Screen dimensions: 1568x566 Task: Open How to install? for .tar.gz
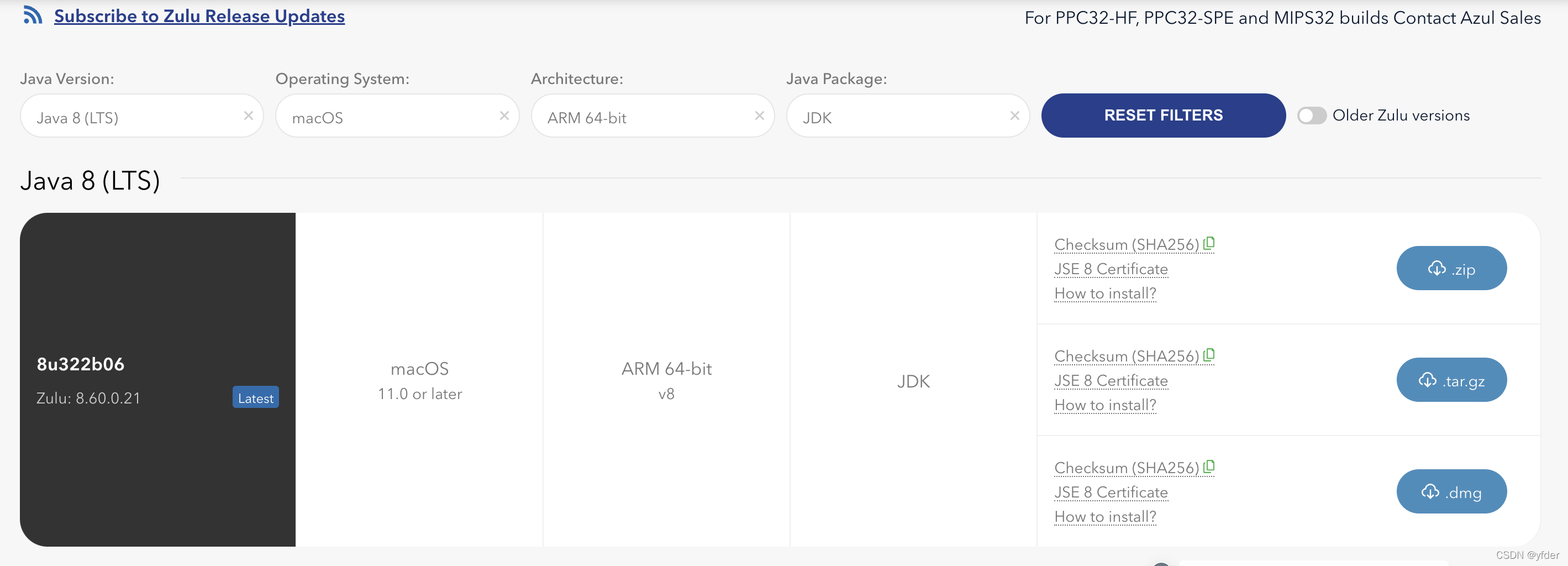[x=1105, y=405]
